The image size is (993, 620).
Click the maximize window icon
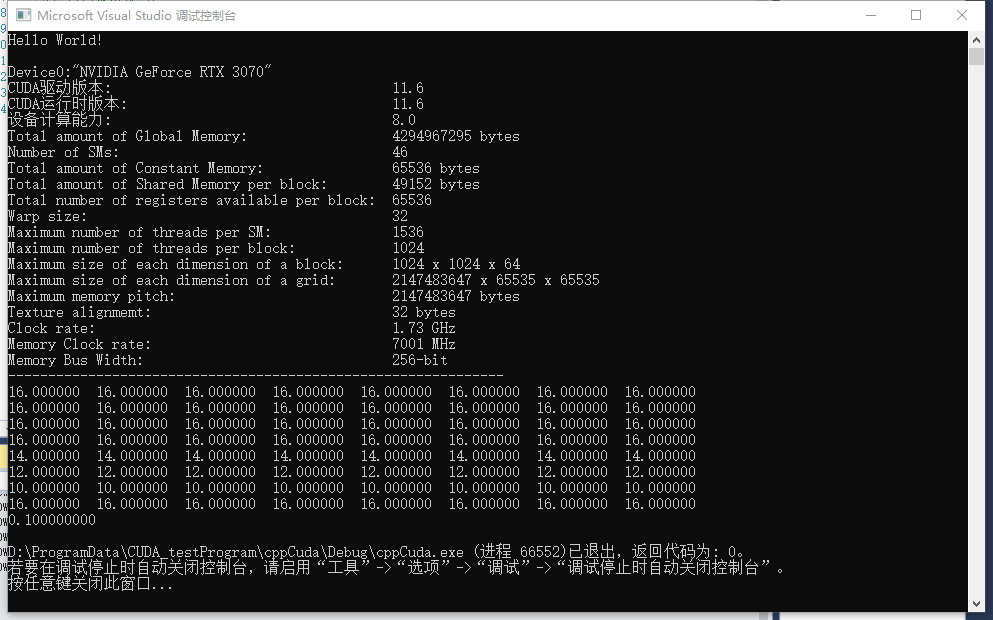tap(915, 14)
